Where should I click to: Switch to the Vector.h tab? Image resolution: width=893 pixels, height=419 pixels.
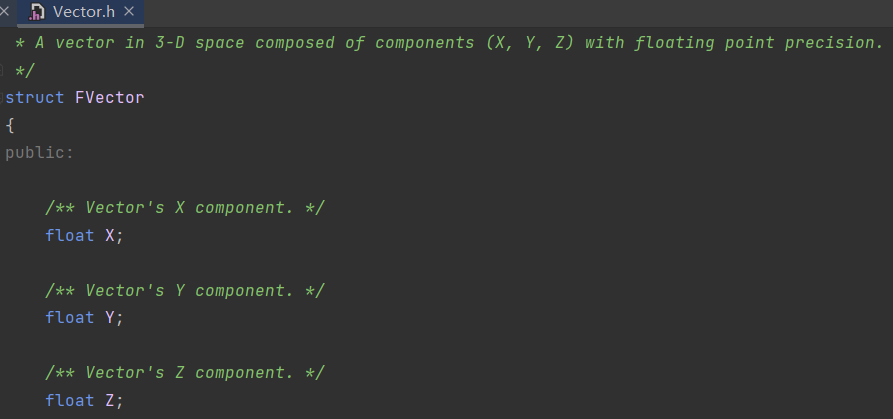[x=82, y=13]
